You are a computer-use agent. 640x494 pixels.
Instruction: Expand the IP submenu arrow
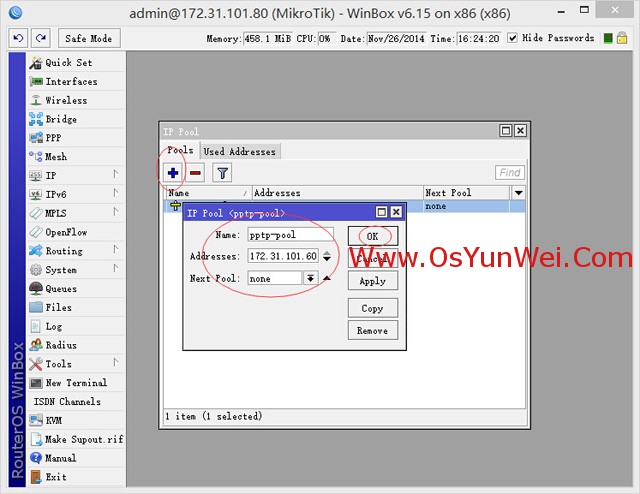[116, 174]
